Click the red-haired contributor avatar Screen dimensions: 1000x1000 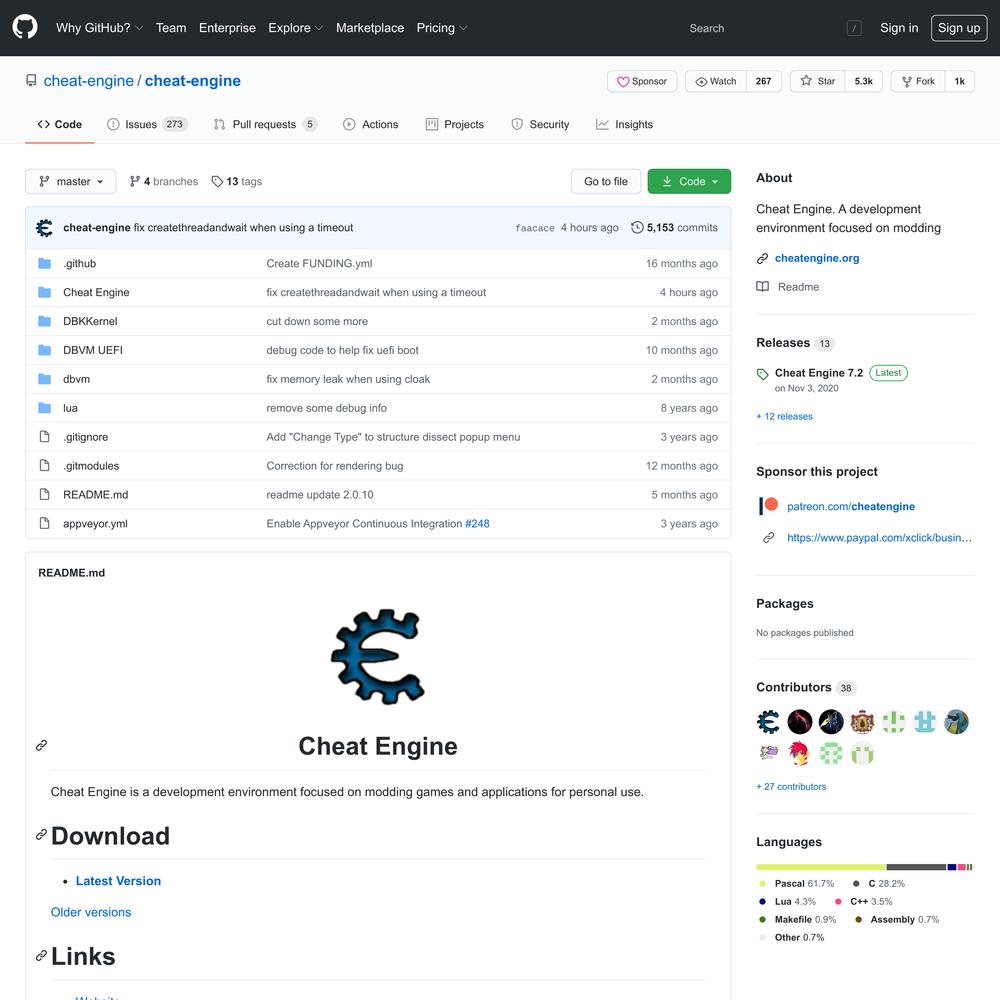[x=800, y=754]
